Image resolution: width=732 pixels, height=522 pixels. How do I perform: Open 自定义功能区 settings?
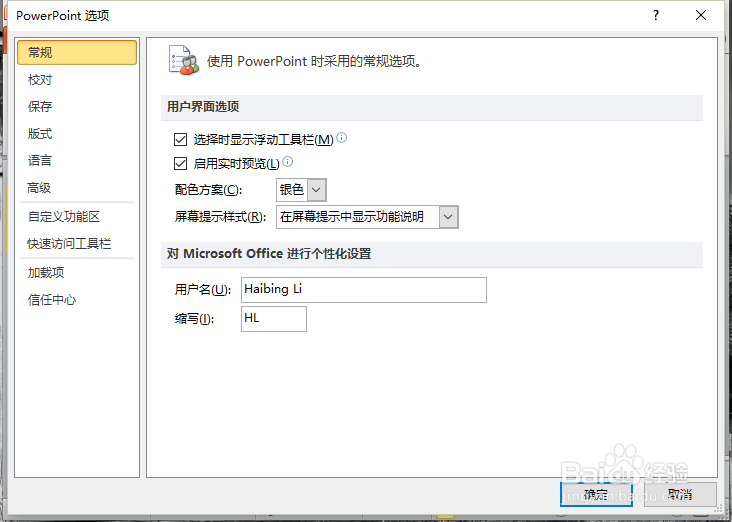(x=64, y=217)
